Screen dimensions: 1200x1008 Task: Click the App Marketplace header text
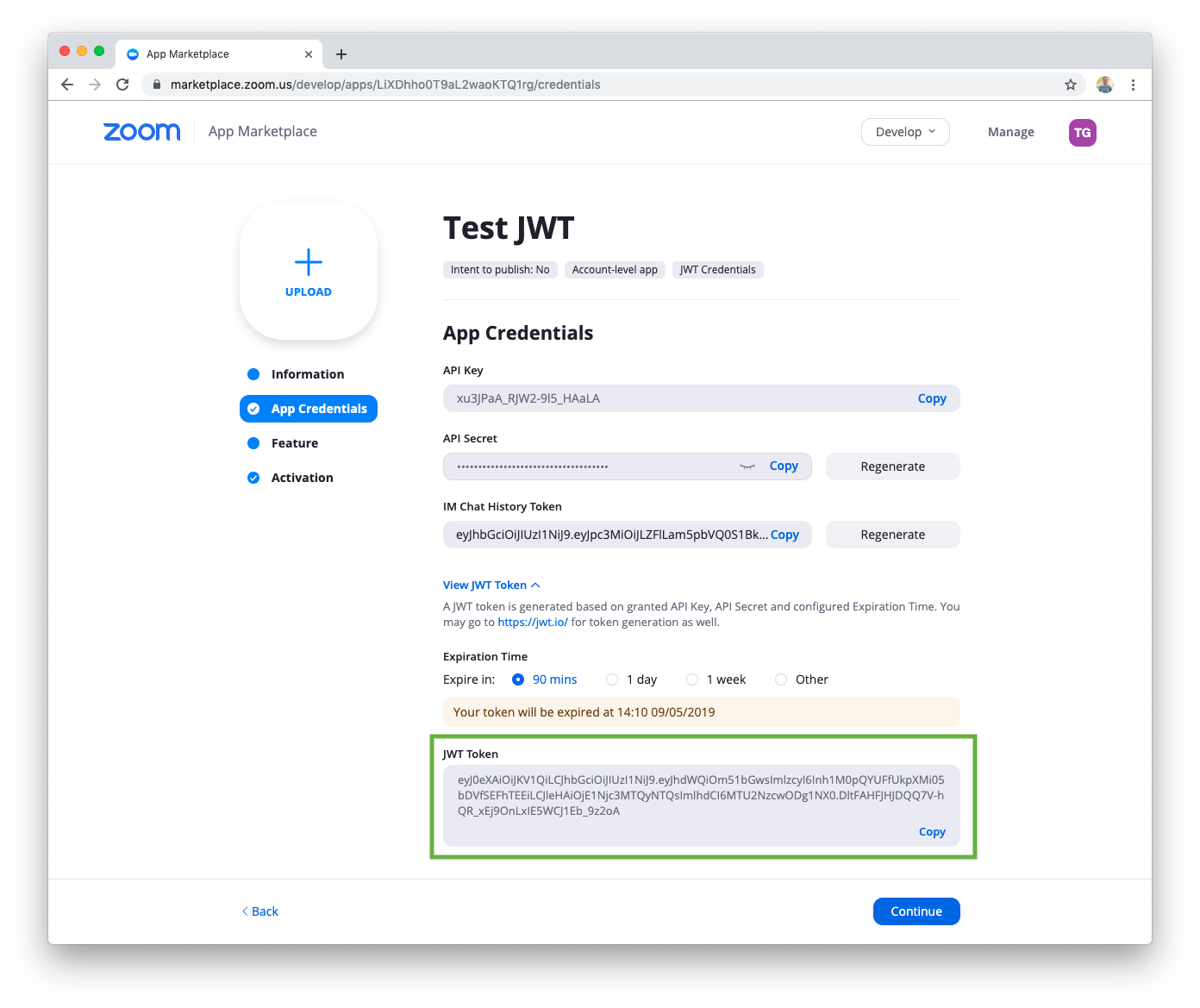pyautogui.click(x=263, y=131)
